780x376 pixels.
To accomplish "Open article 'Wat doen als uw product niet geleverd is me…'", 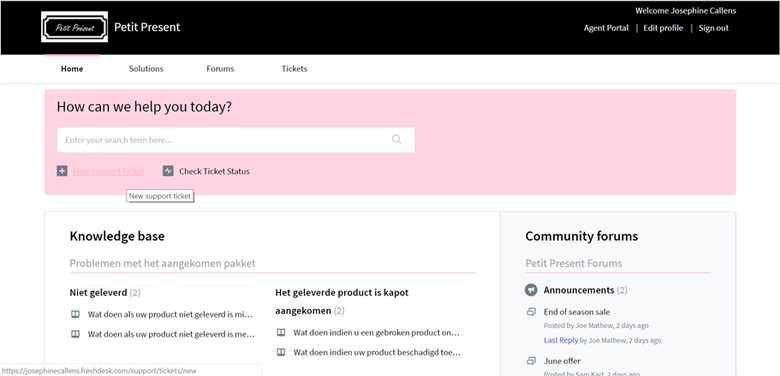I will [172, 334].
